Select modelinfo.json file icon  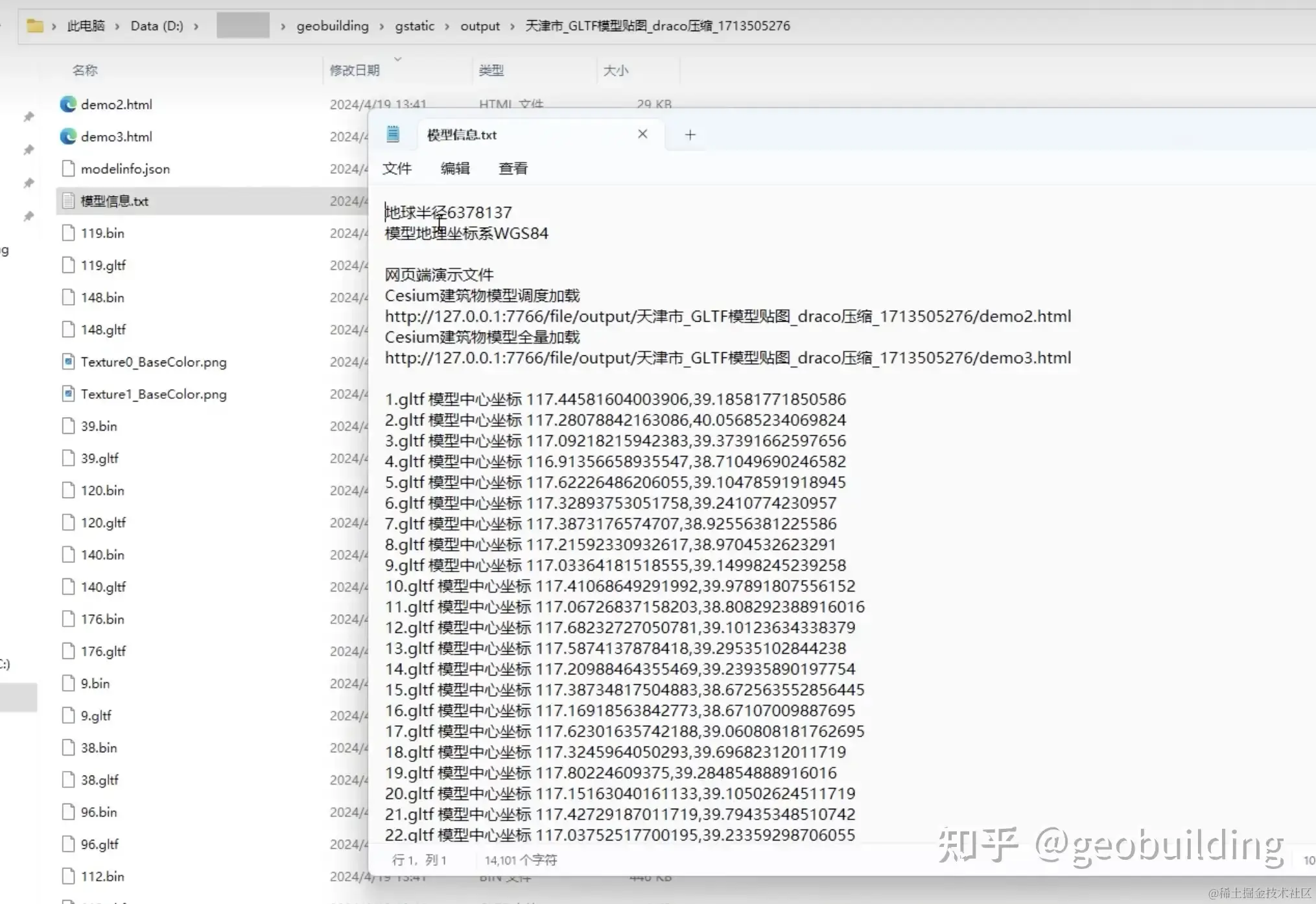(68, 169)
